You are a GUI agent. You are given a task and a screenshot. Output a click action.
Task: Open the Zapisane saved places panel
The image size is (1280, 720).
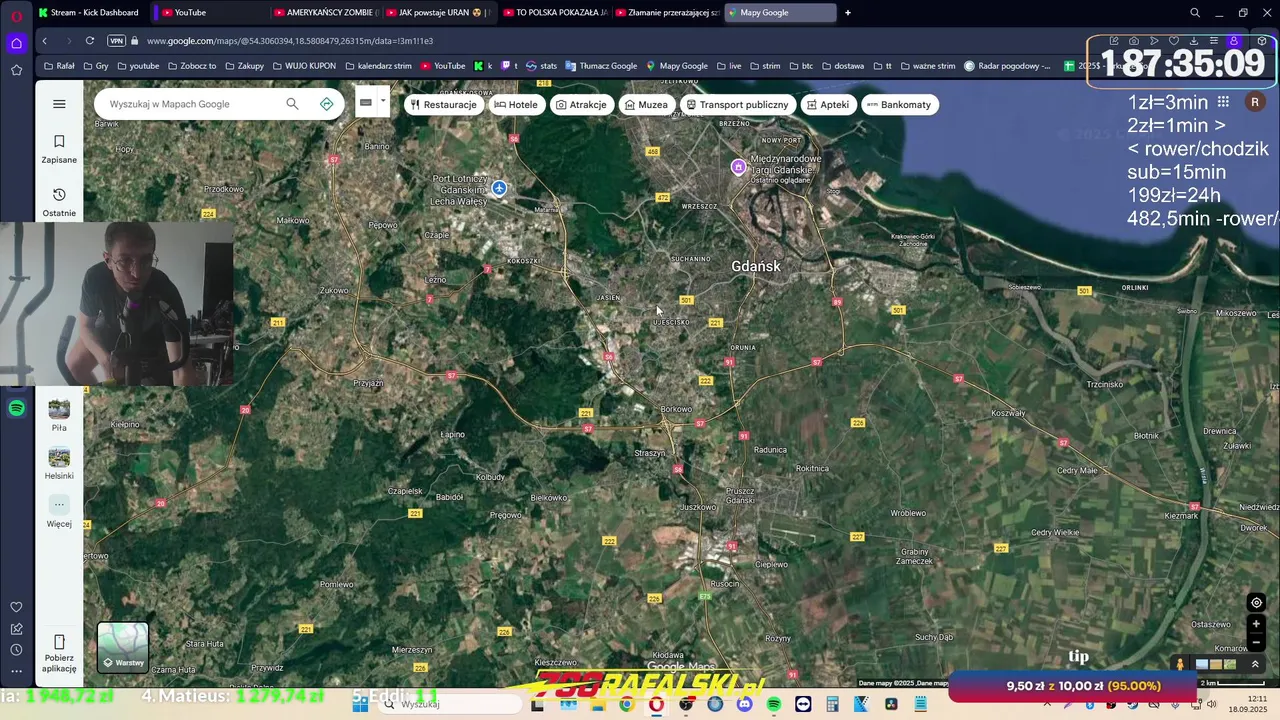coord(59,148)
